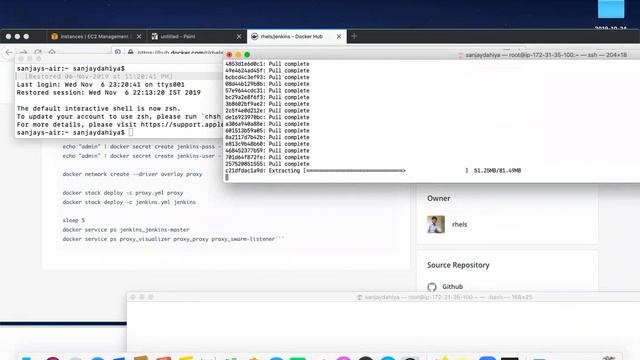Open the Github source repository link

(x=452, y=287)
